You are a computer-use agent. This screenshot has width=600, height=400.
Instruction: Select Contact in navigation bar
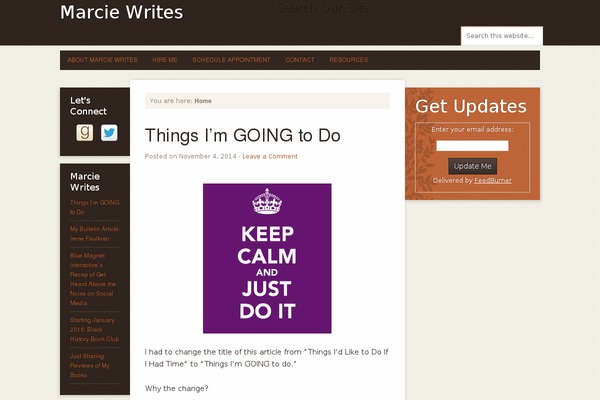300,60
